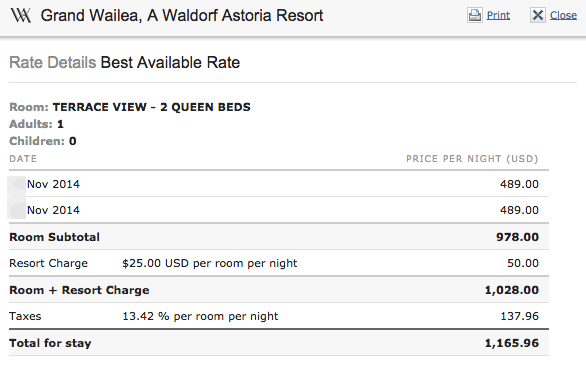Image resolution: width=586 pixels, height=365 pixels.
Task: Click the Adults count value
Action: coord(60,124)
